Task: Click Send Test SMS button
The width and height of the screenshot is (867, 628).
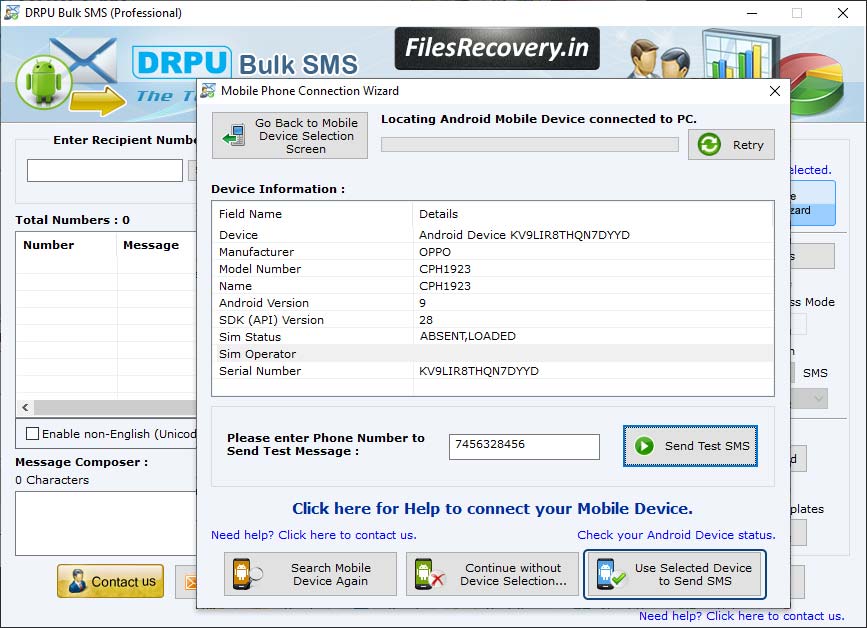Action: pyautogui.click(x=690, y=446)
